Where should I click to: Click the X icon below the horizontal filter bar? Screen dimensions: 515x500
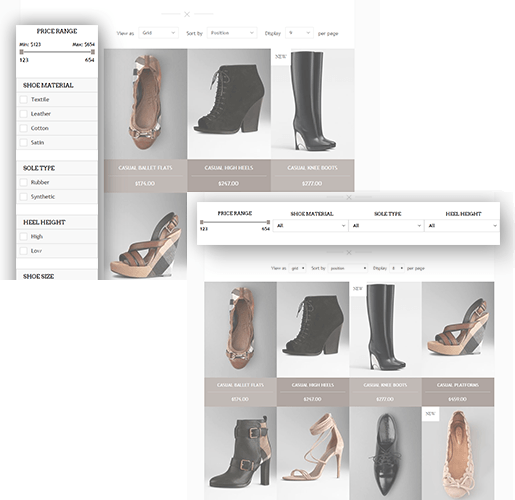click(349, 252)
